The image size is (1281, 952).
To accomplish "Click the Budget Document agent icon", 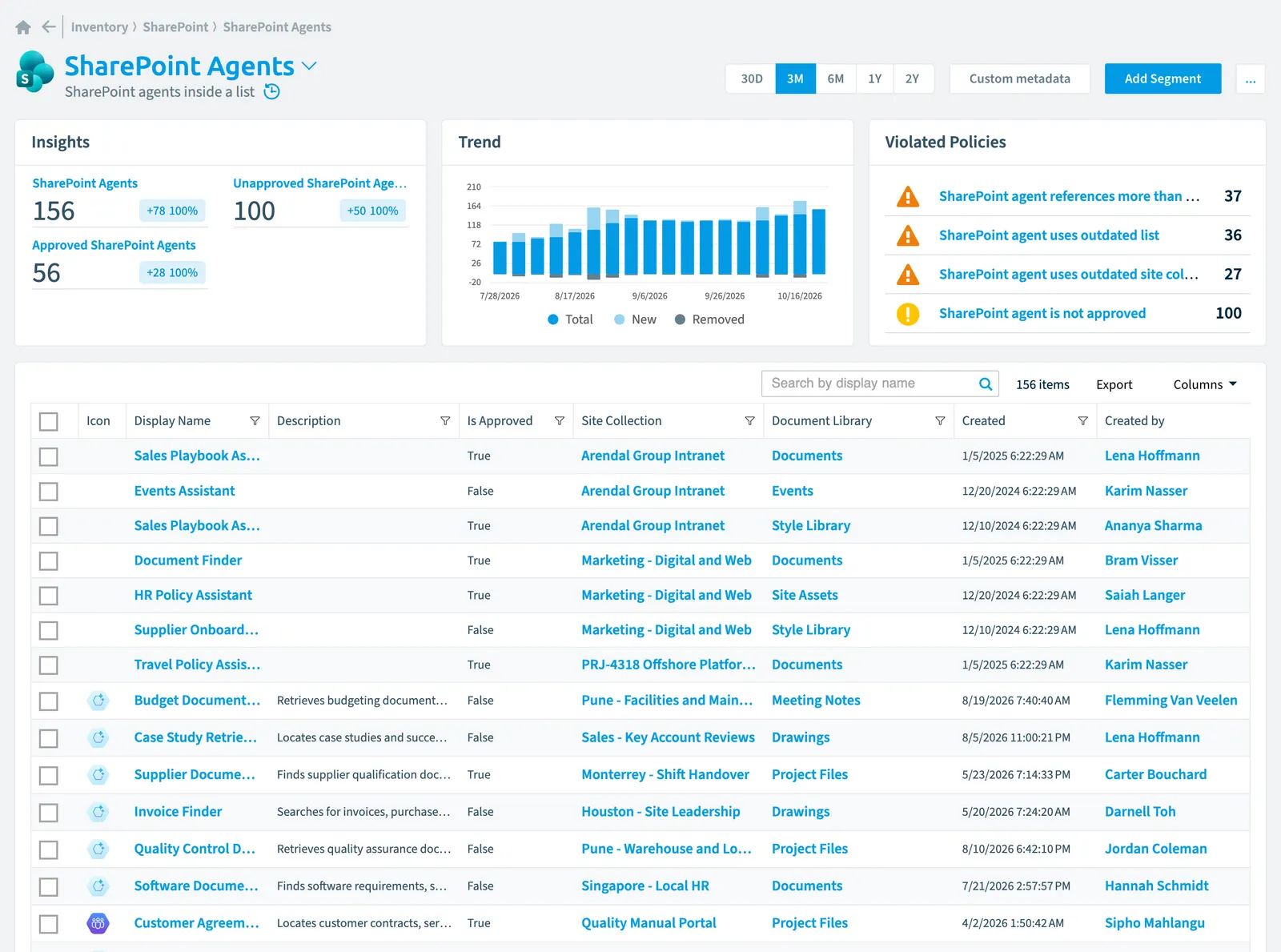I will (98, 701).
